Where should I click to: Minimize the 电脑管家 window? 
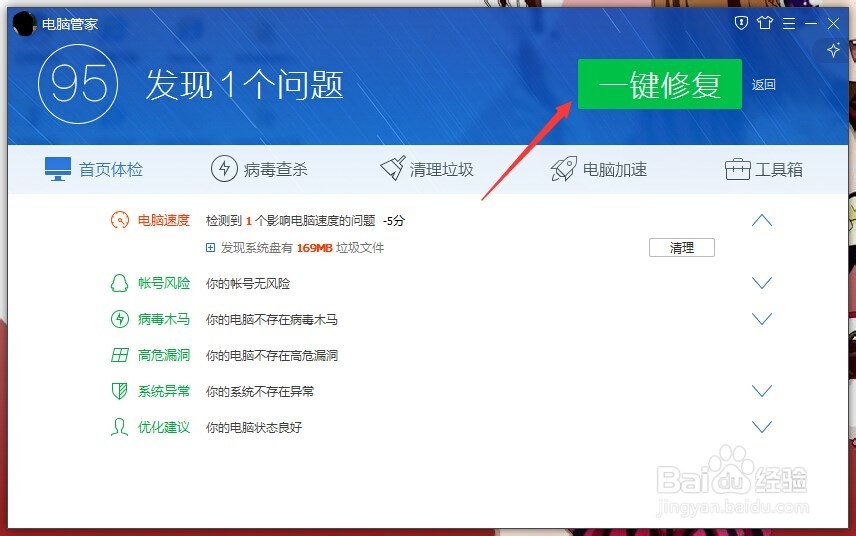coord(811,23)
